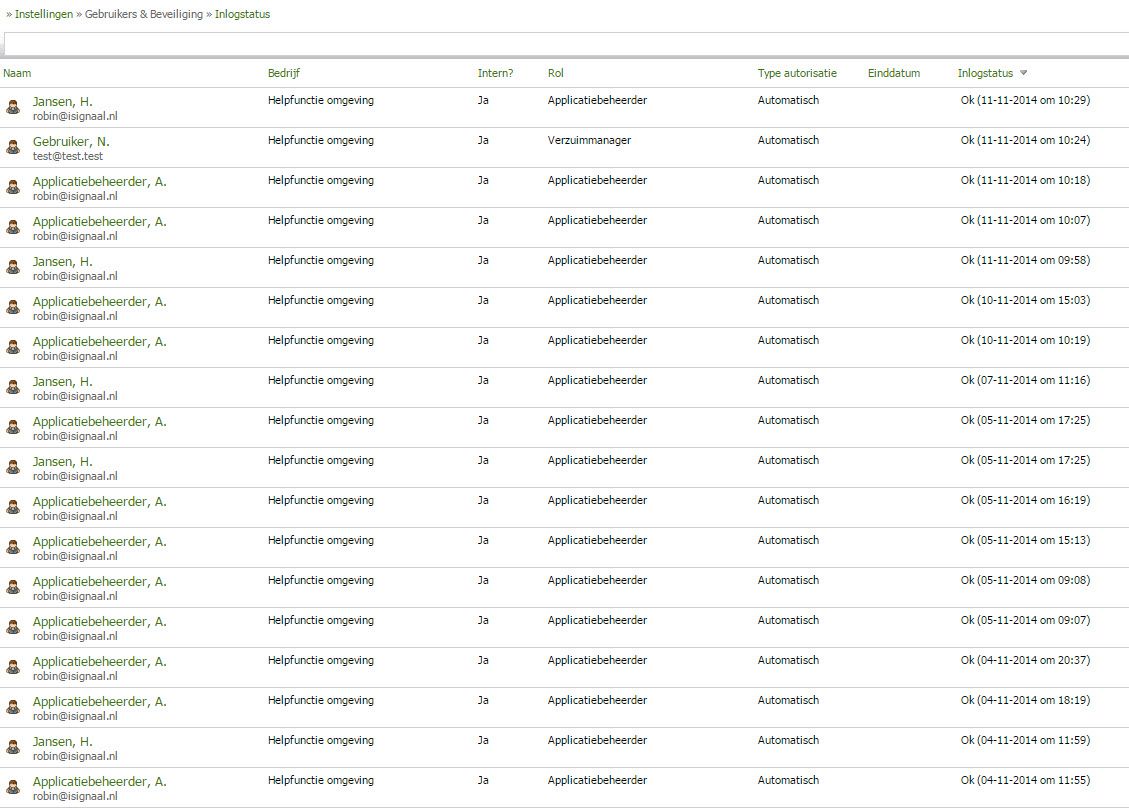The image size is (1129, 808).
Task: Click avatar icon in the 10-11-2014 15:03 row
Action: 13,307
